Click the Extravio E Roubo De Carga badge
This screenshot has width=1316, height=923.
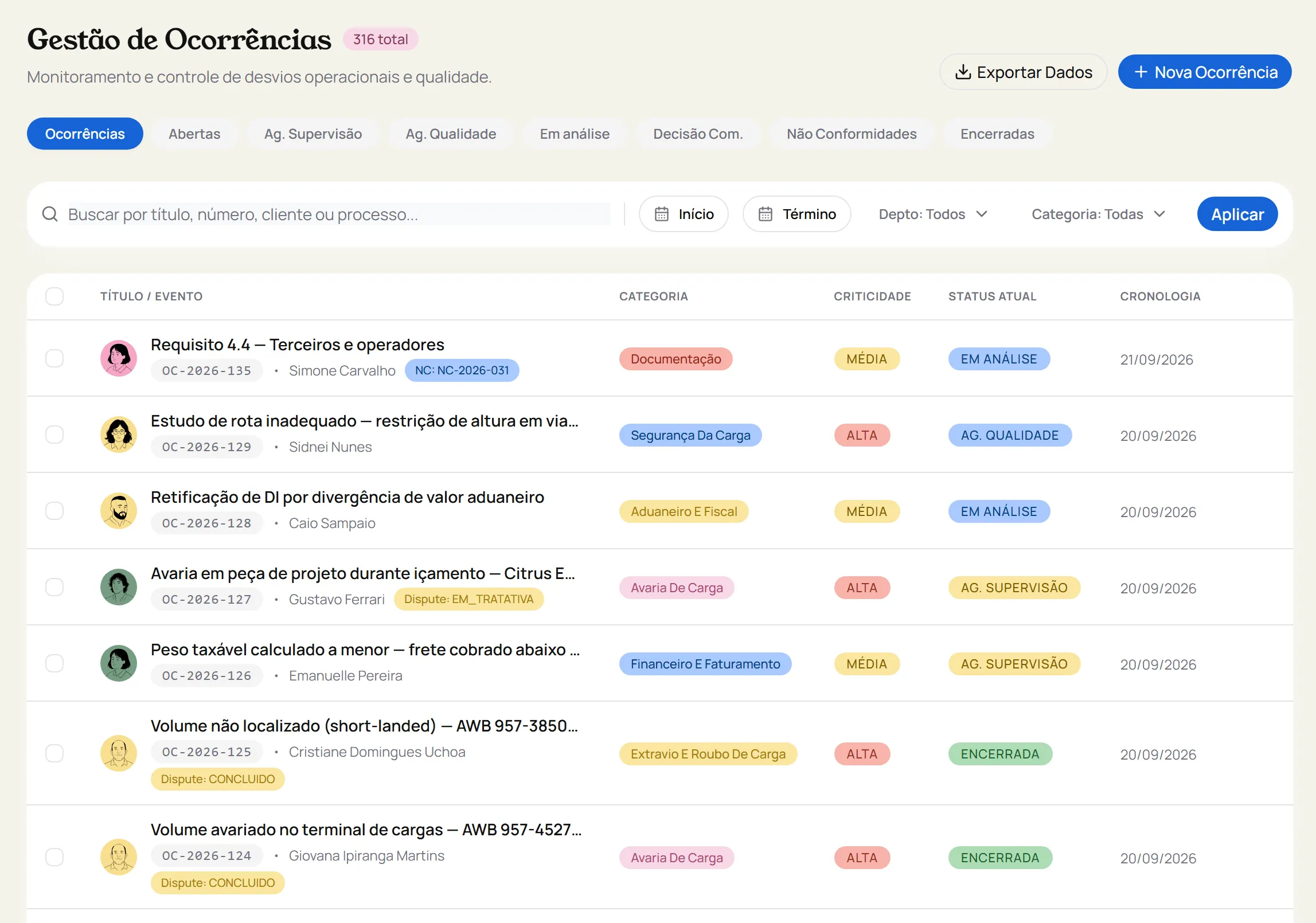click(708, 754)
